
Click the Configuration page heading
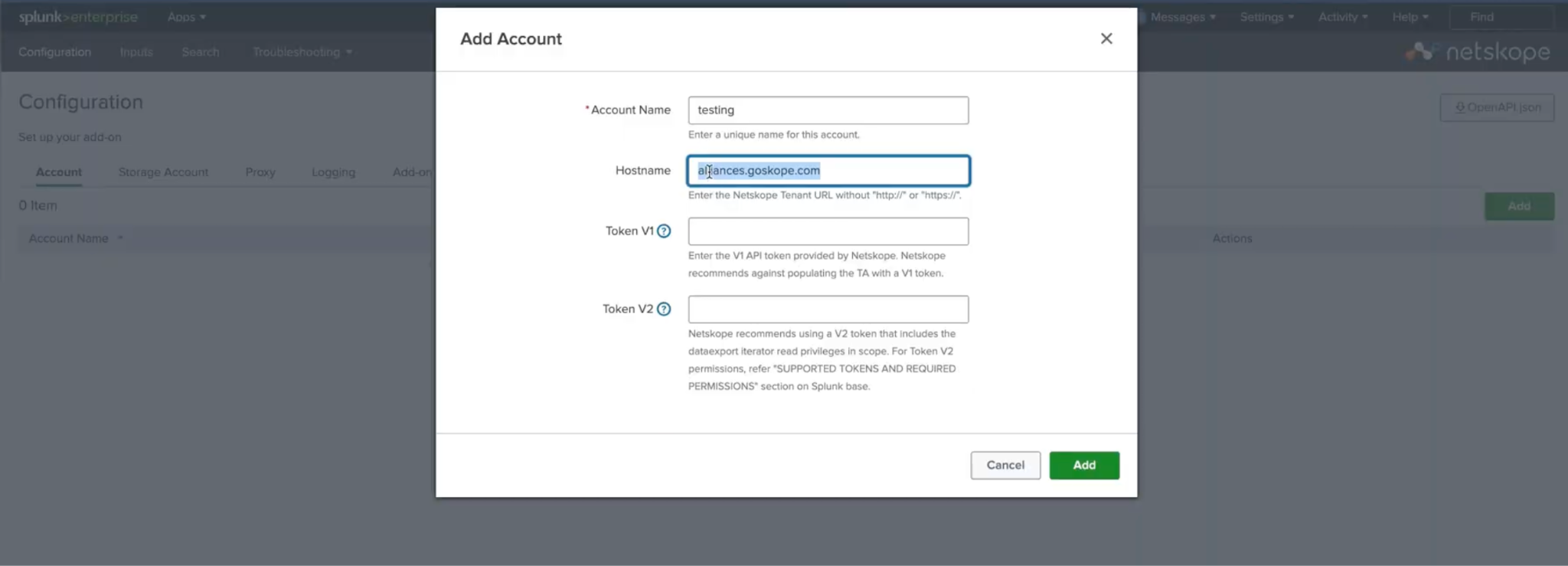[x=80, y=102]
